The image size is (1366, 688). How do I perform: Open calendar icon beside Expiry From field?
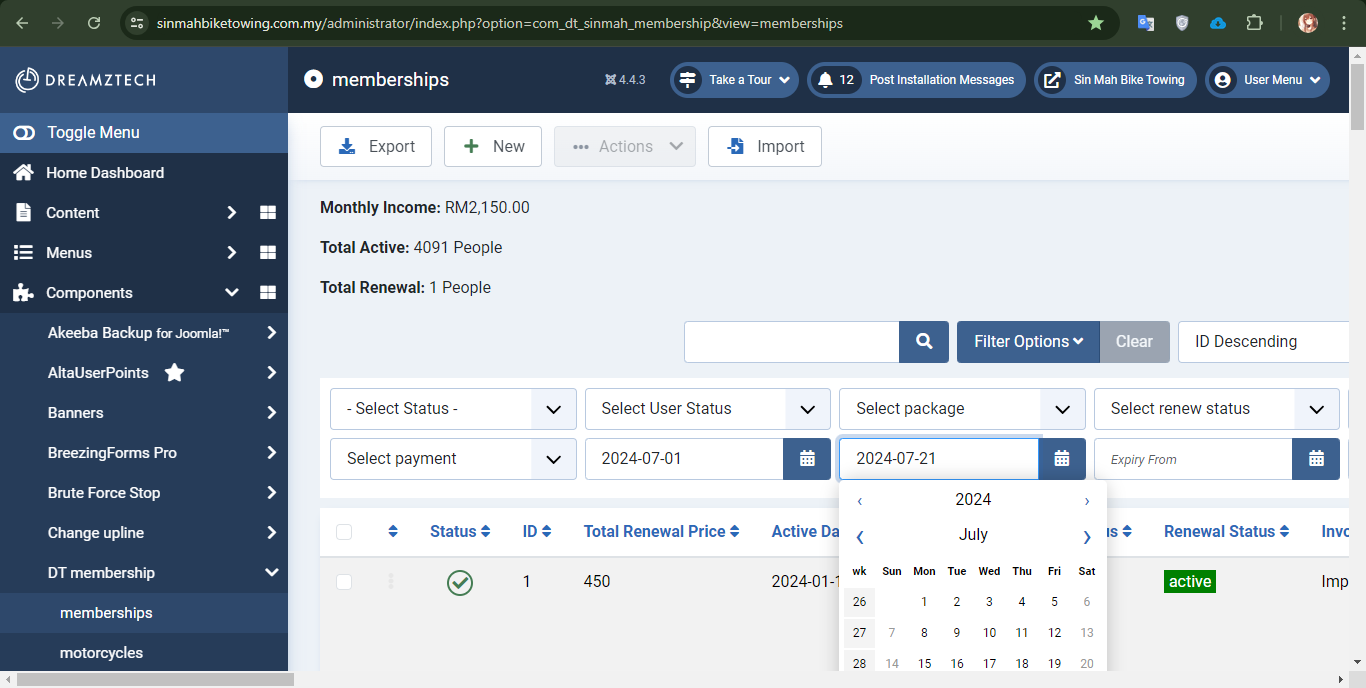[1316, 459]
